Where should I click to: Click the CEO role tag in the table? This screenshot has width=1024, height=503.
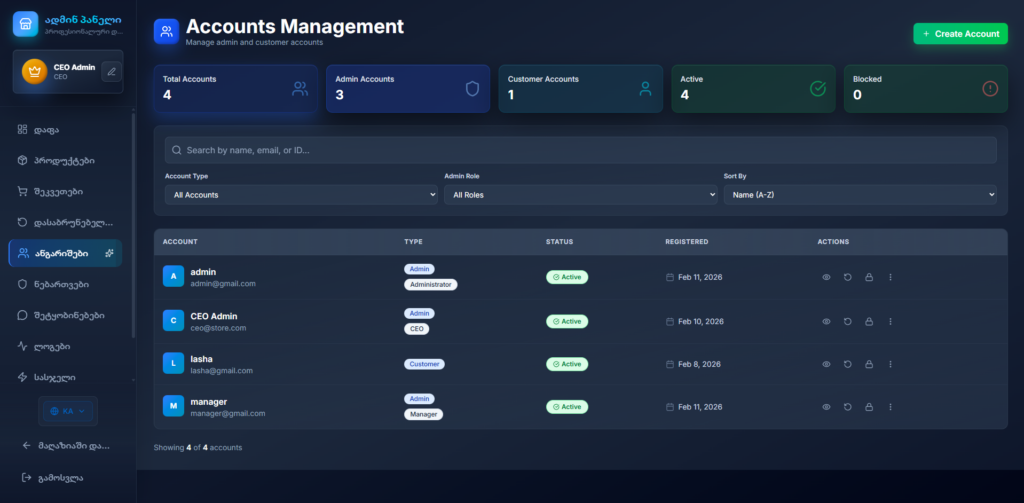pos(417,329)
